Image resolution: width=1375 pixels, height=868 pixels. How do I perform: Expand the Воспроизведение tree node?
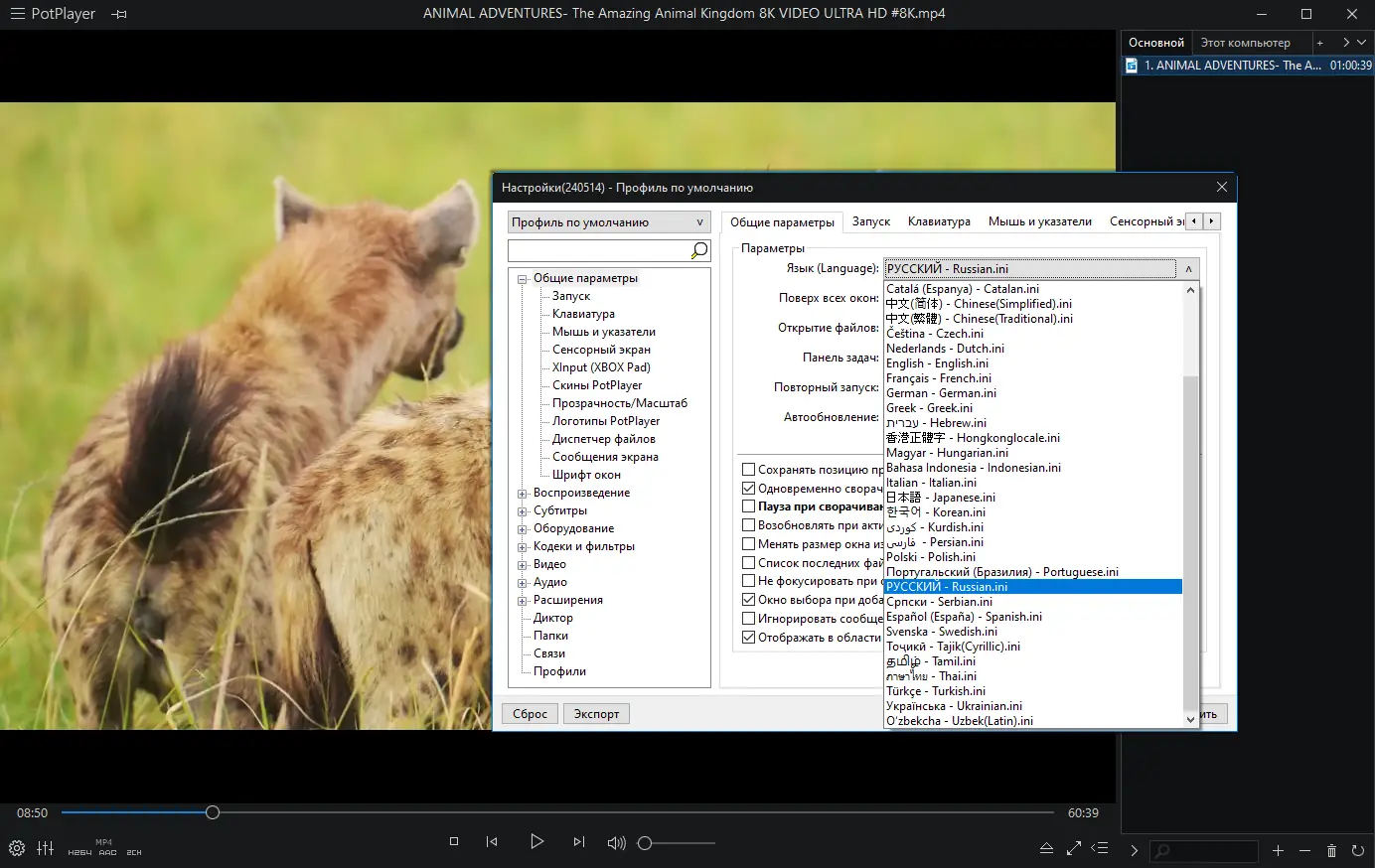(x=522, y=494)
